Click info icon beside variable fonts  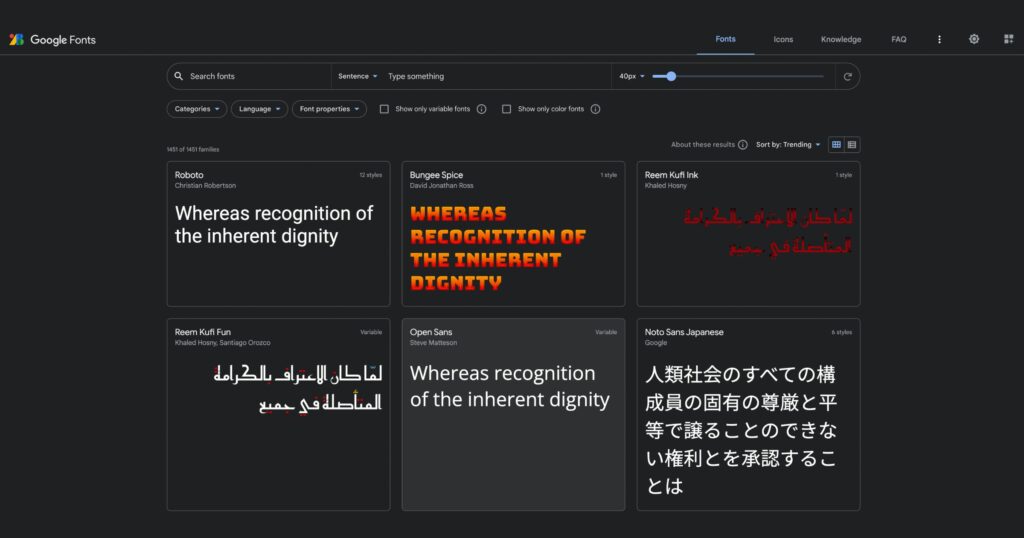(x=481, y=109)
